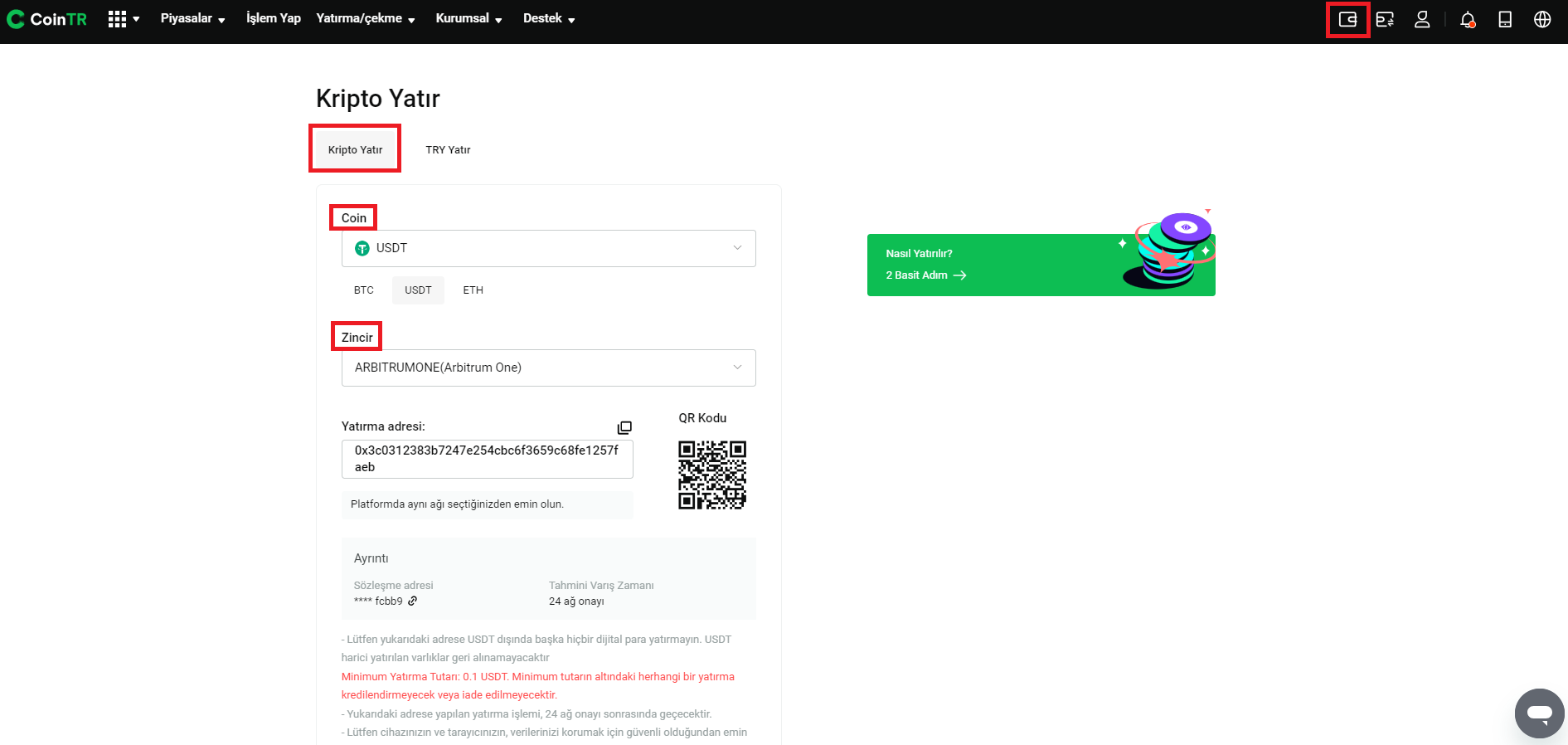Expand the Piyasalar menu
Screen dimensions: 1568x745
click(x=193, y=18)
